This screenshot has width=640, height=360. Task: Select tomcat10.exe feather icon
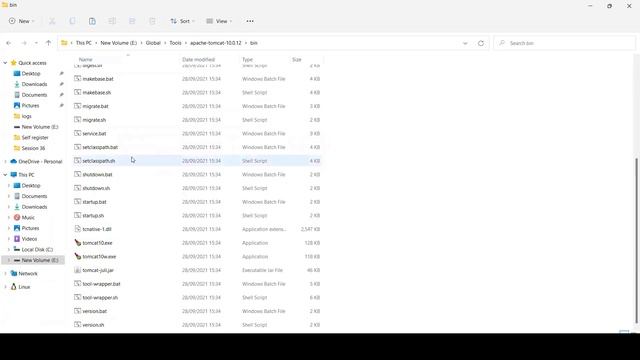tap(78, 243)
